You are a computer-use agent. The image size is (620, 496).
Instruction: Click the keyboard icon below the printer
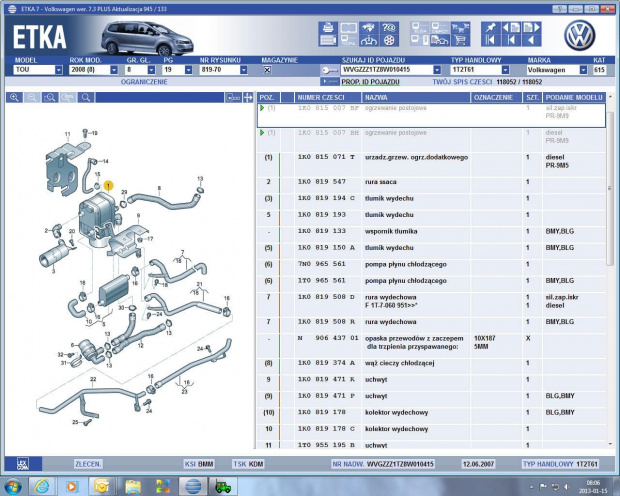[328, 40]
